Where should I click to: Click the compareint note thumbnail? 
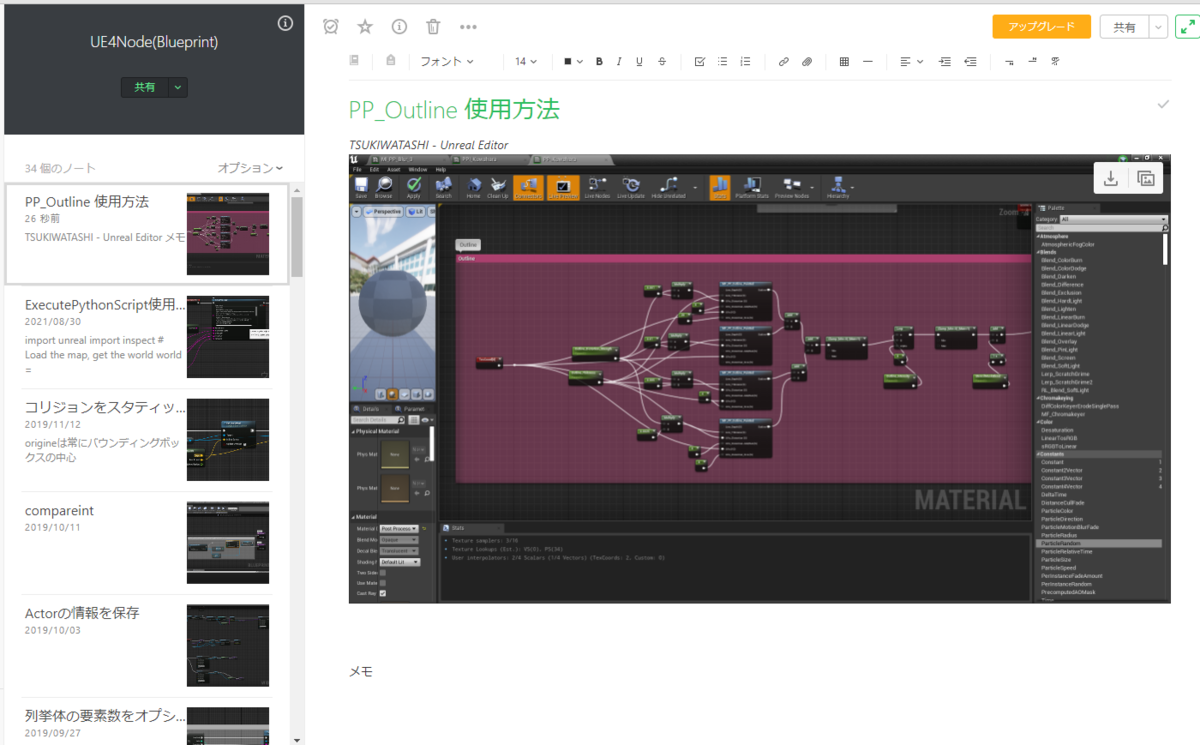click(x=228, y=543)
